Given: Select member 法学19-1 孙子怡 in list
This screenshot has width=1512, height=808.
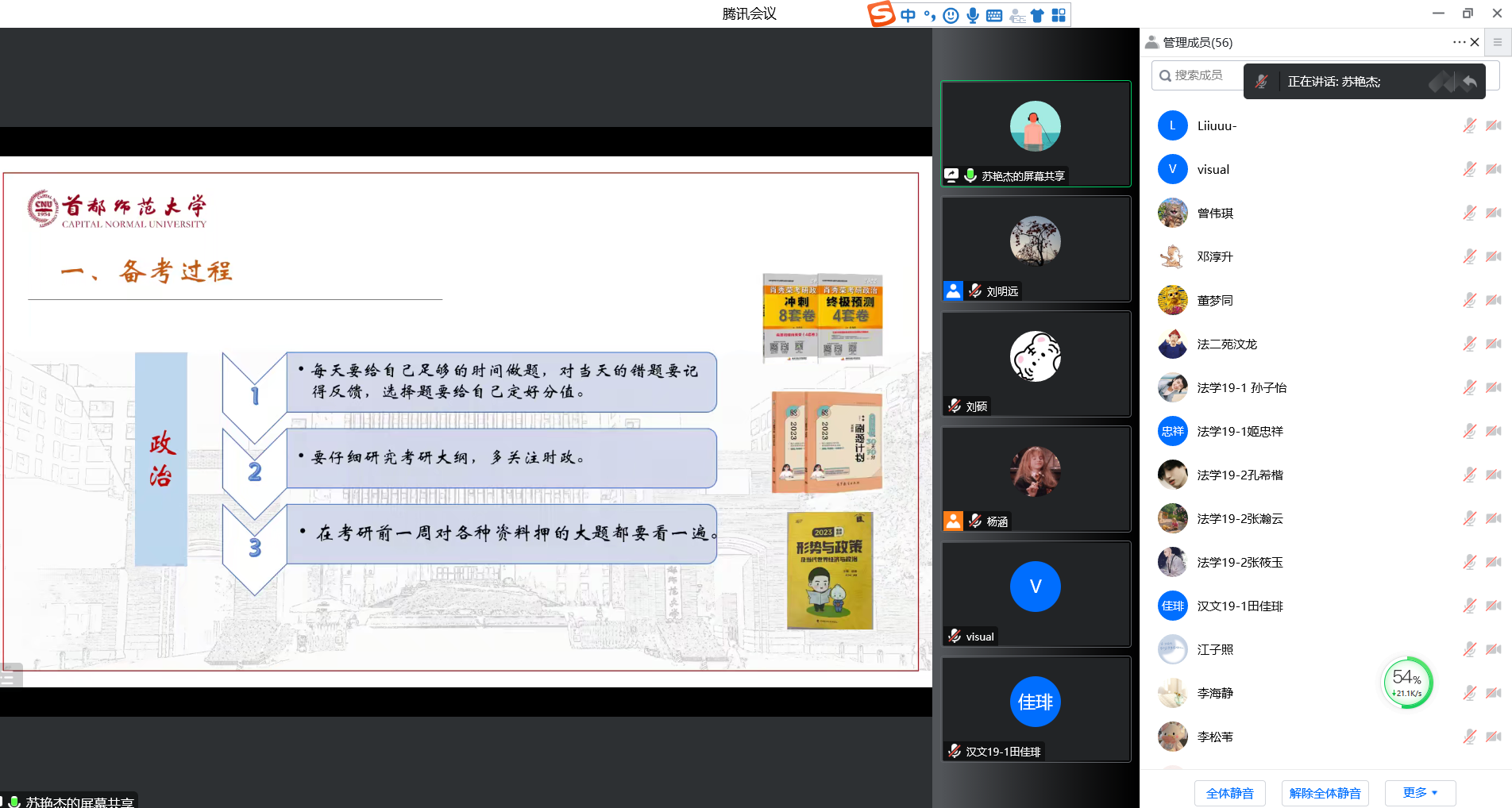Looking at the screenshot, I should pos(1241,387).
